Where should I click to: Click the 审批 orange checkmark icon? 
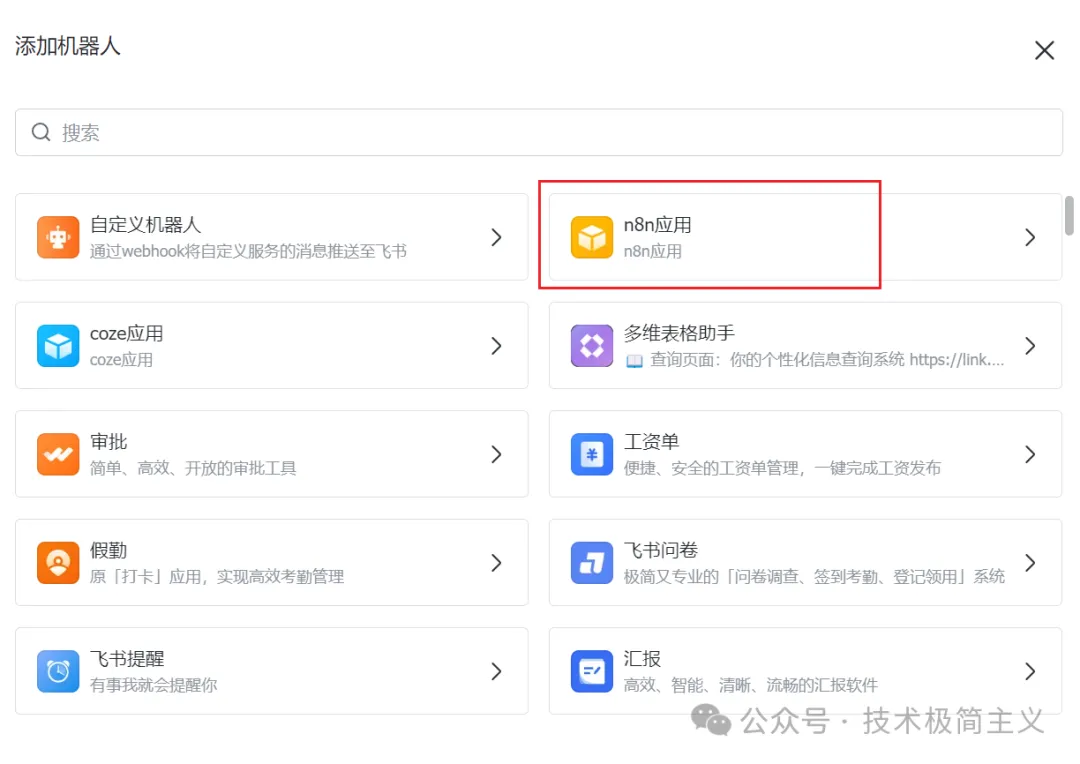coord(58,454)
